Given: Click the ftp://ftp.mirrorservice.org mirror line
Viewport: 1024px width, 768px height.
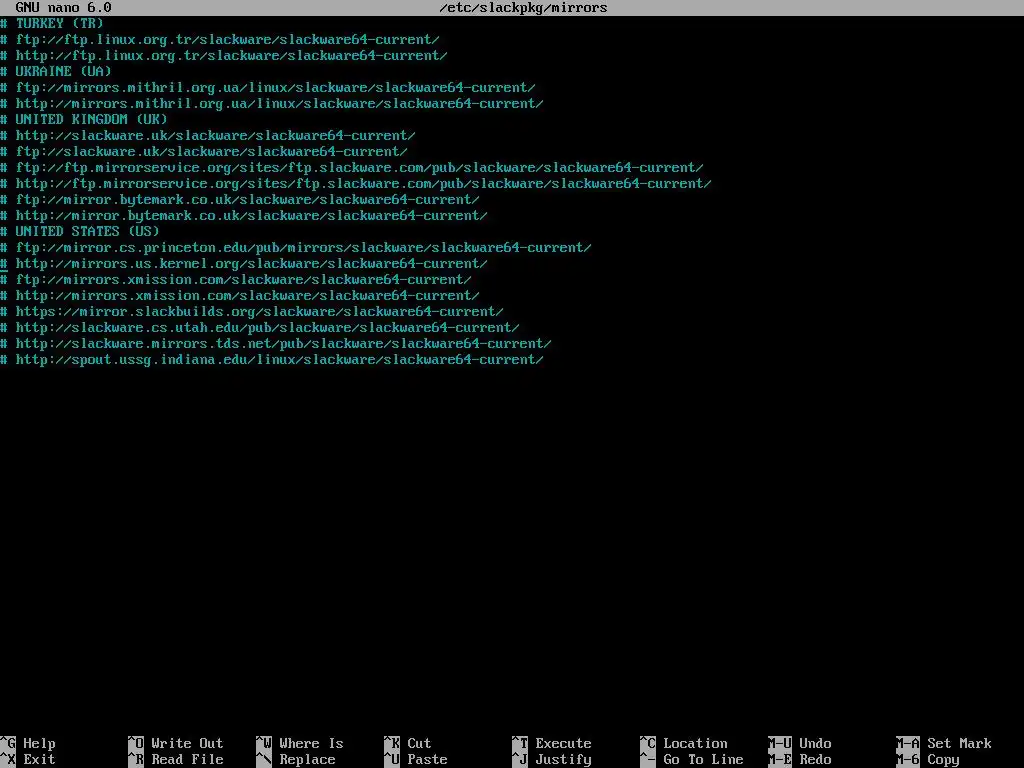Looking at the screenshot, I should [x=352, y=167].
